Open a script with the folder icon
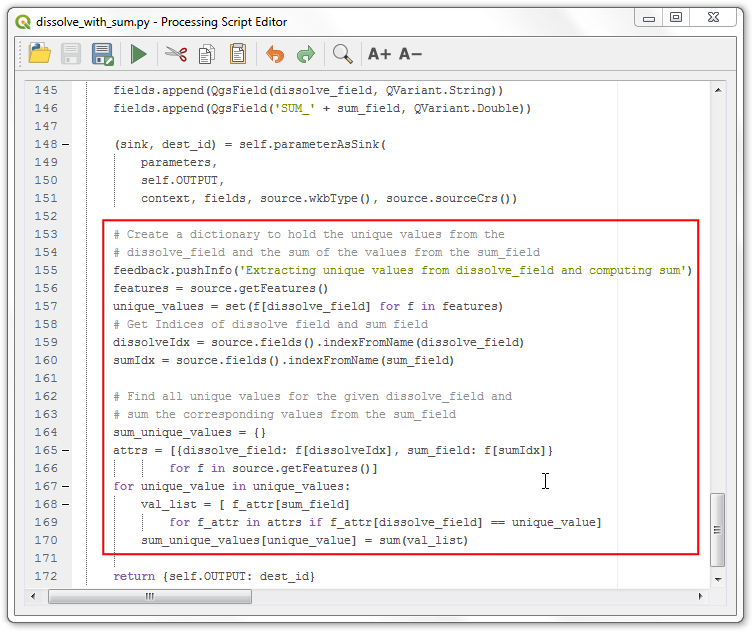The width and height of the screenshot is (754, 632). click(40, 54)
